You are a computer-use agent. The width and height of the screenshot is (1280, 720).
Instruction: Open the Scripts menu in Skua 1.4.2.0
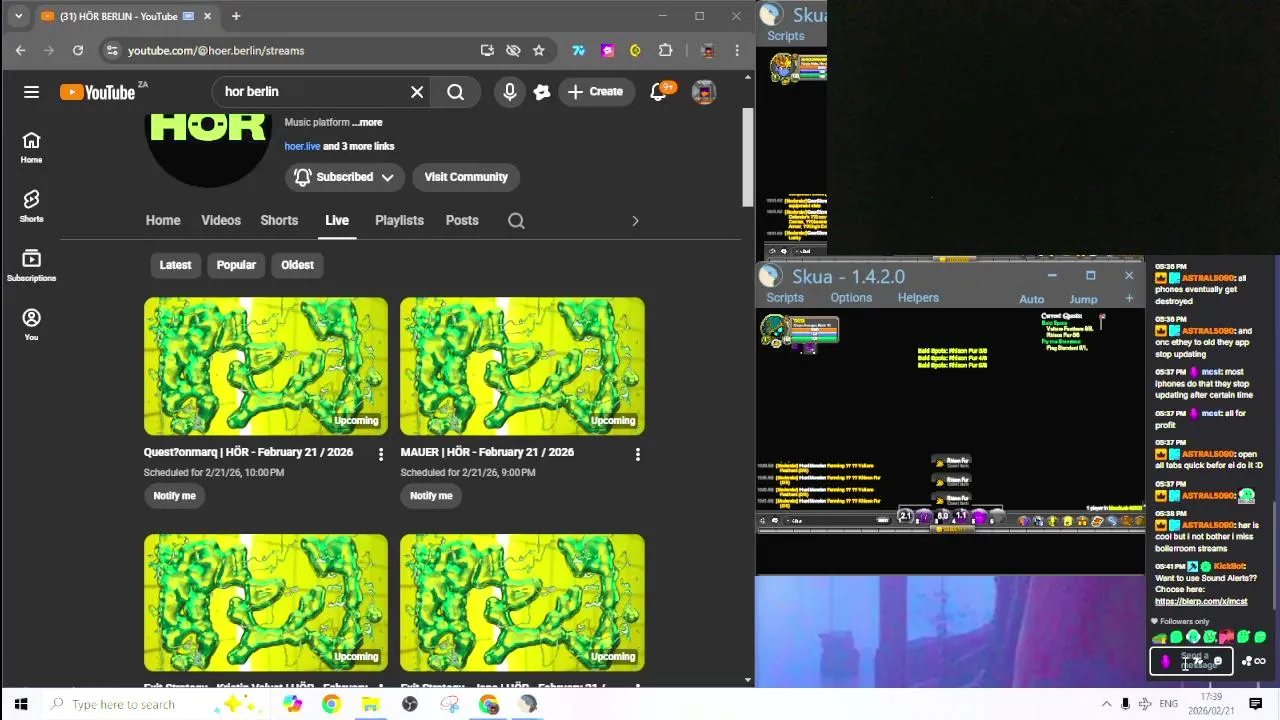[785, 298]
